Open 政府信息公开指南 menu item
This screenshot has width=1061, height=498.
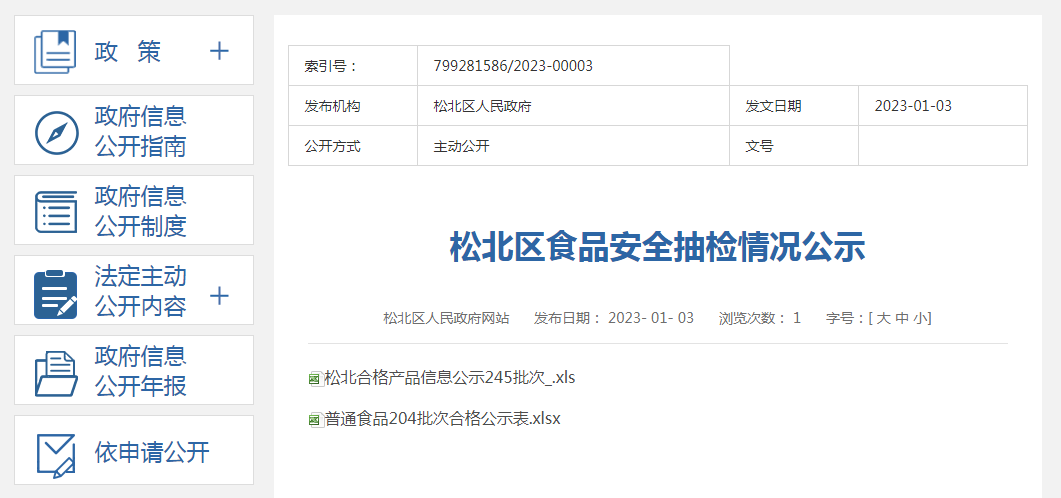point(140,131)
